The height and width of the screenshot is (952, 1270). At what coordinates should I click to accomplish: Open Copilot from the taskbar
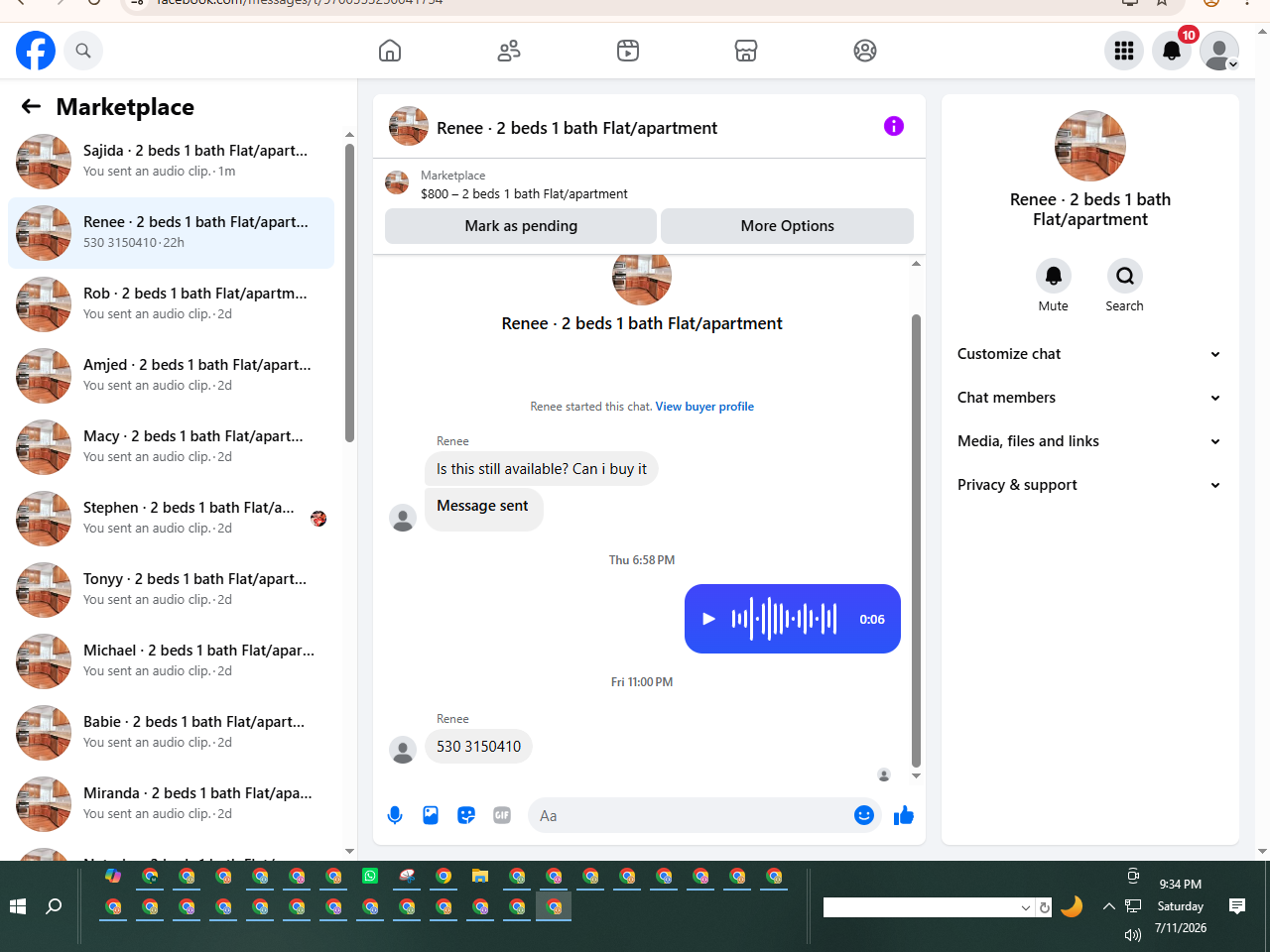(x=113, y=876)
